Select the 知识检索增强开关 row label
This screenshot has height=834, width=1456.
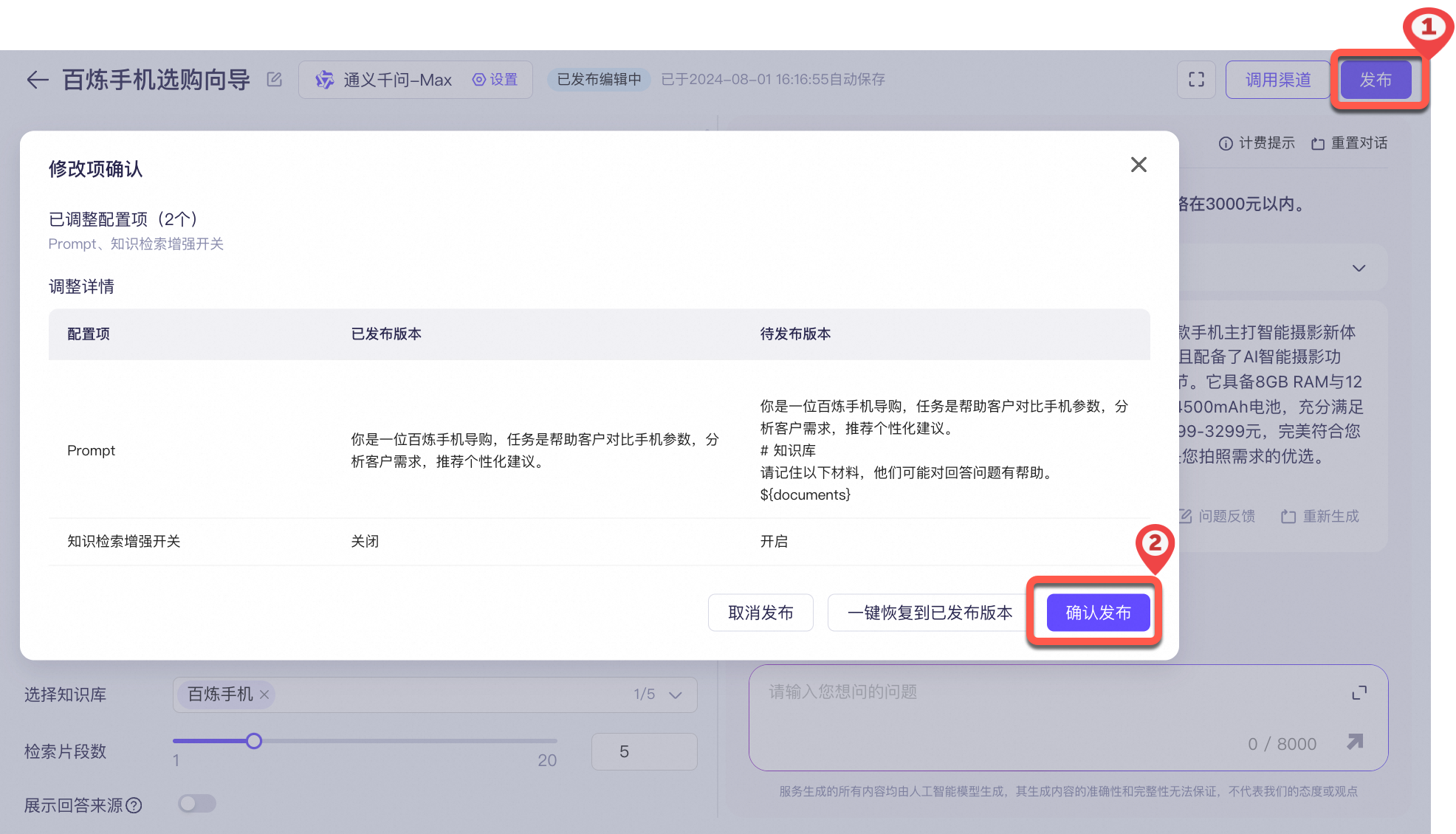124,542
